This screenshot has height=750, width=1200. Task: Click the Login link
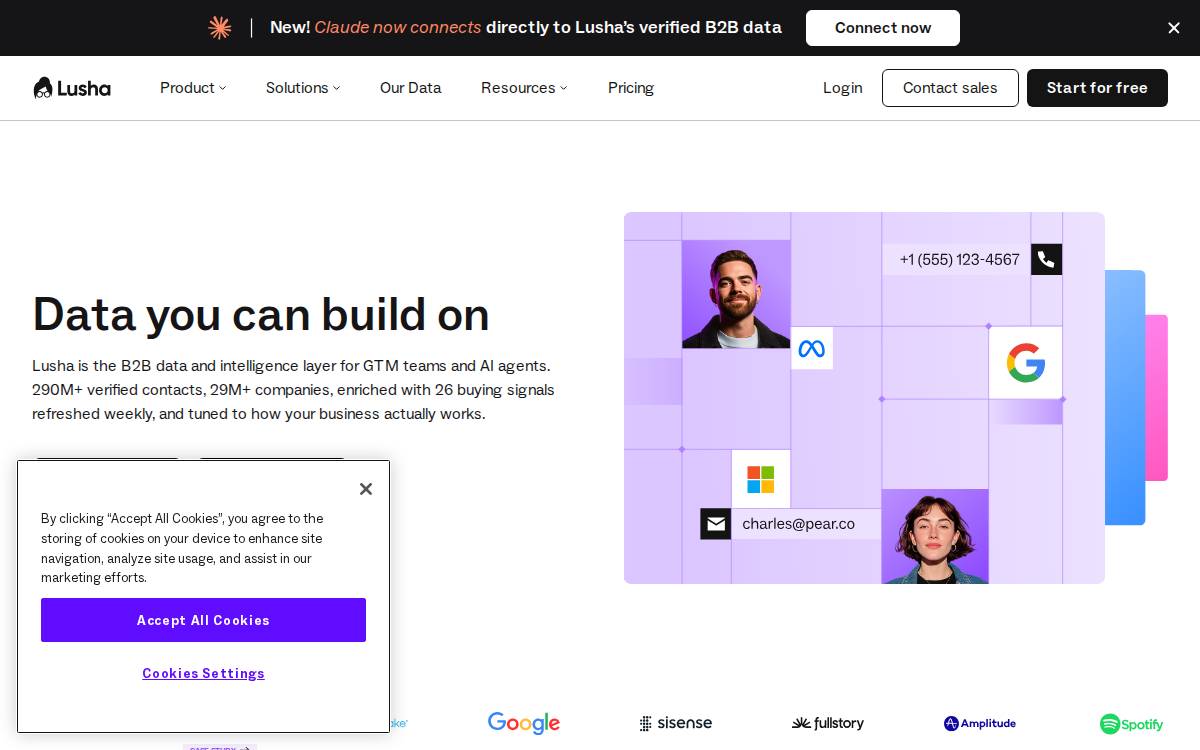pyautogui.click(x=843, y=88)
